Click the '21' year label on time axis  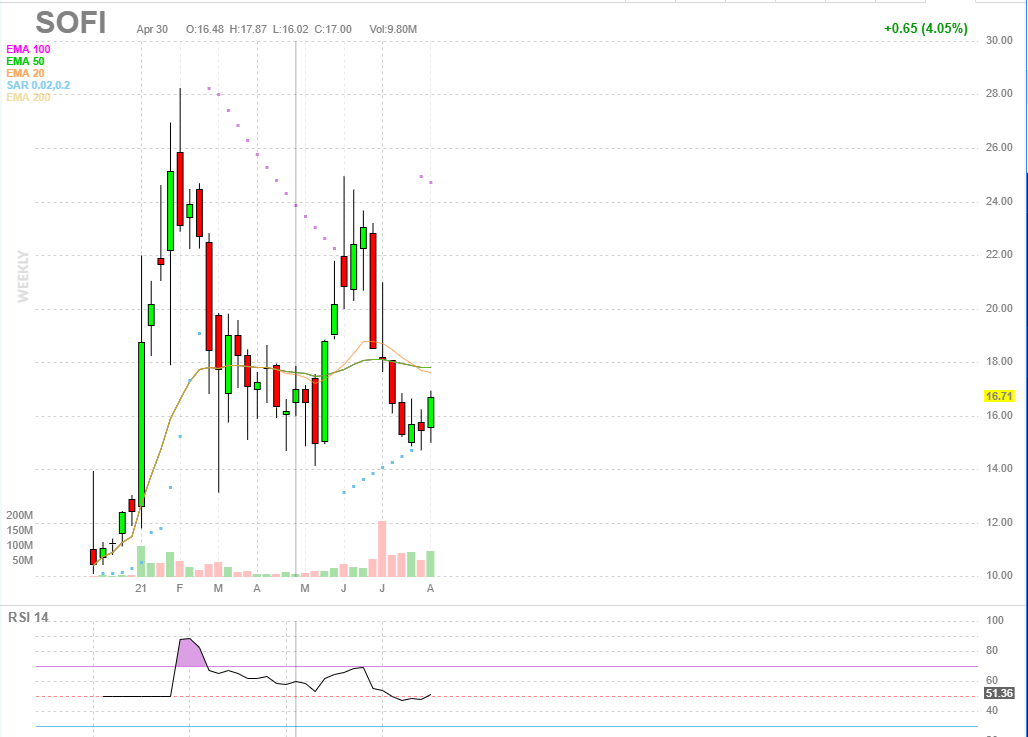pyautogui.click(x=141, y=588)
